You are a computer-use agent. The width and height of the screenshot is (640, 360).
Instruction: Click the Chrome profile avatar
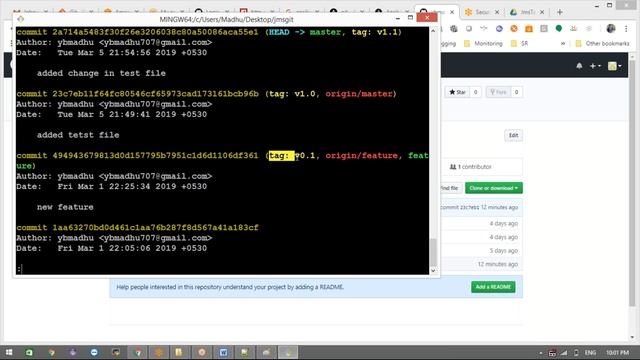pyautogui.click(x=611, y=28)
